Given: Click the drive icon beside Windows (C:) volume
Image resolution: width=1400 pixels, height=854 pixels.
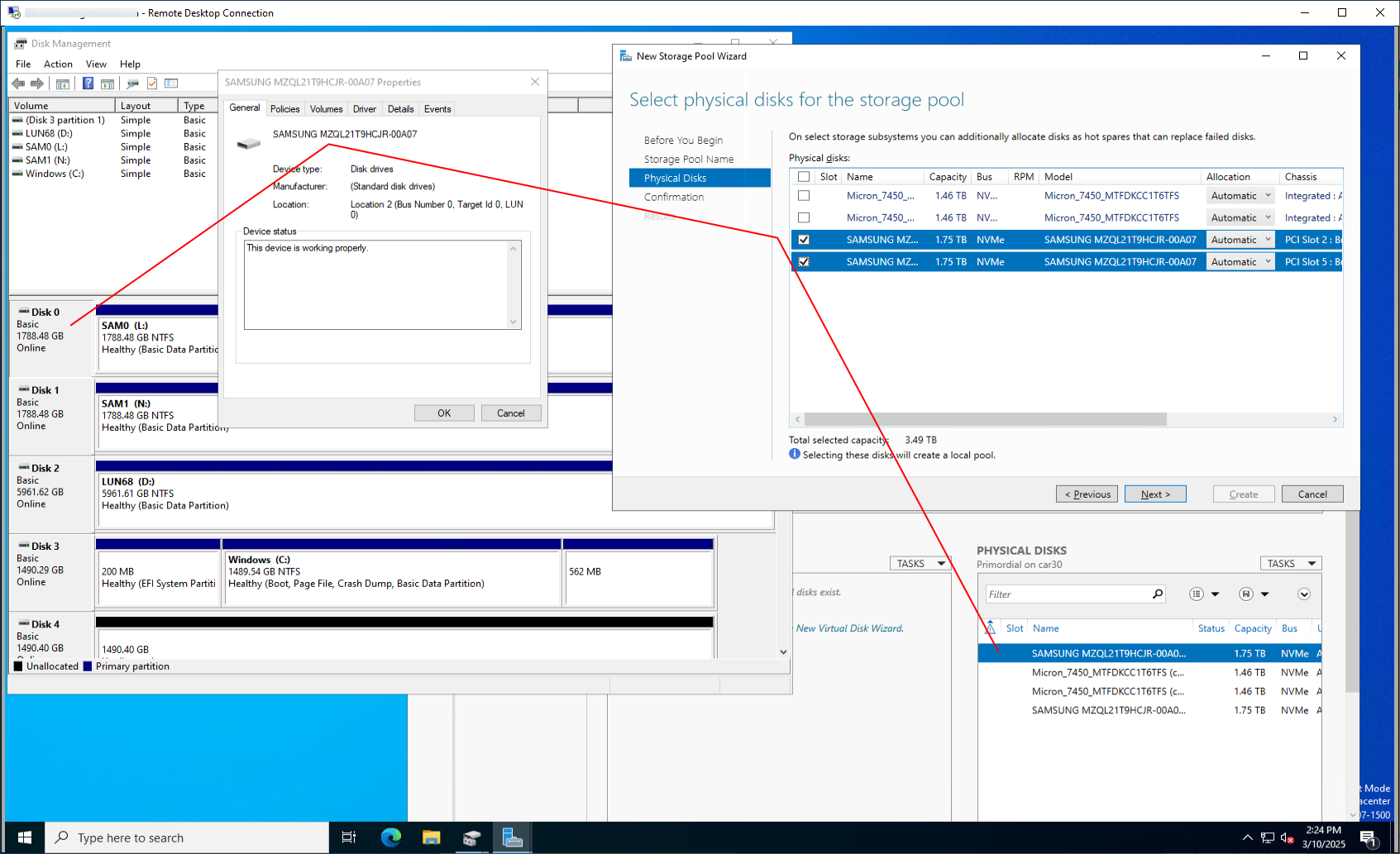Looking at the screenshot, I should coord(17,174).
